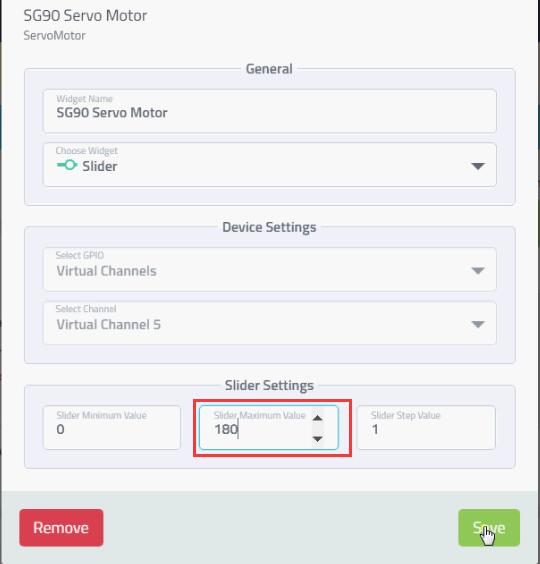The image size is (540, 564).
Task: Expand the Select Channel dropdown arrow
Action: click(478, 324)
